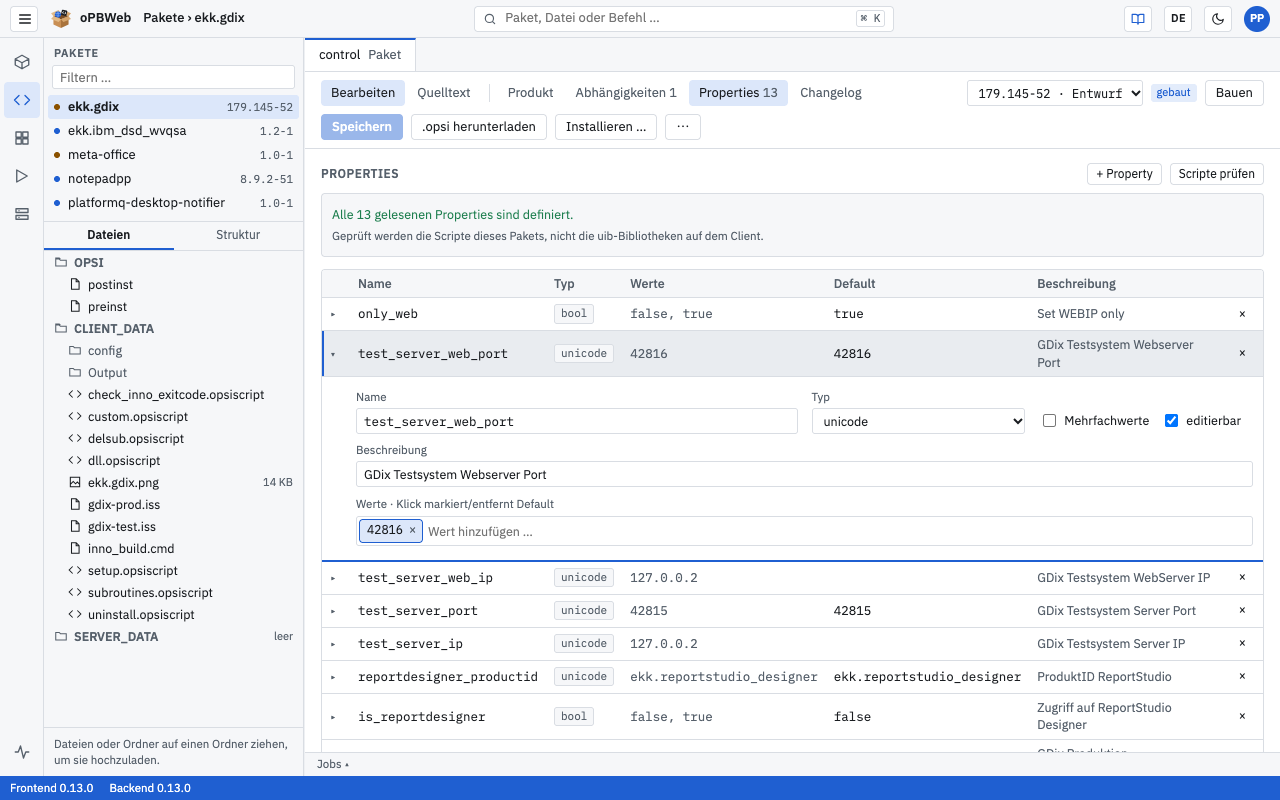1280x800 pixels.
Task: Click the Speichern button
Action: click(x=362, y=127)
